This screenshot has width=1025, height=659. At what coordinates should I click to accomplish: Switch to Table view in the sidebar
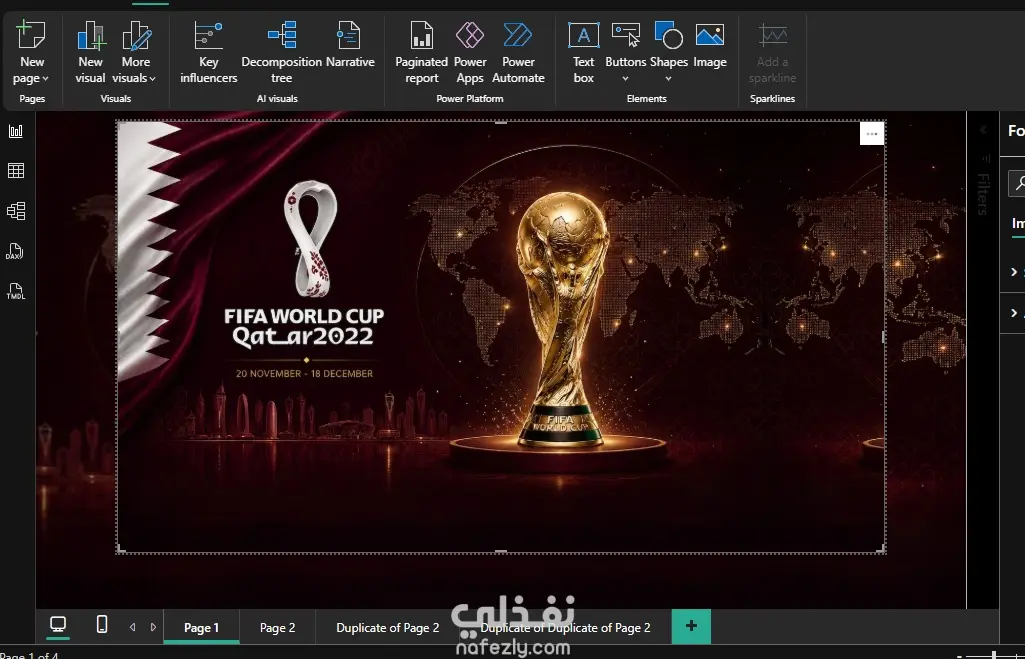(16, 171)
